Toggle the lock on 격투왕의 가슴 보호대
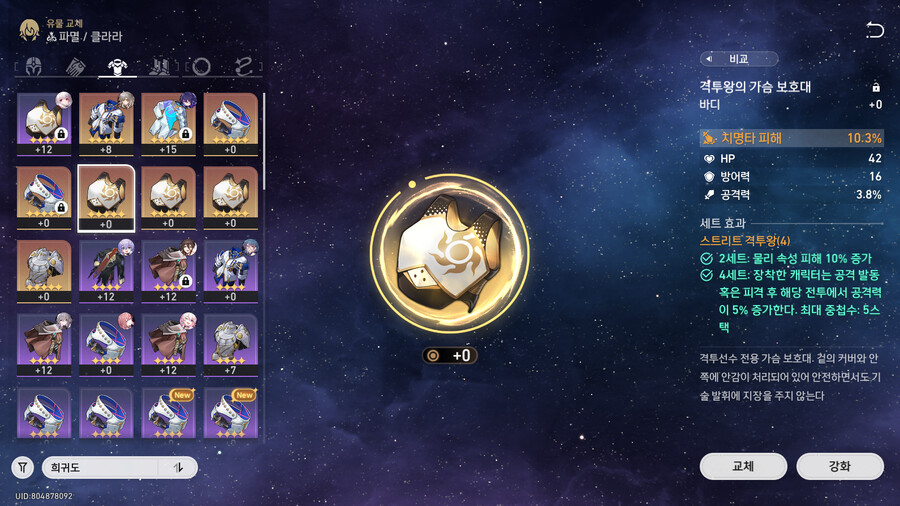The image size is (900, 506). 876,87
